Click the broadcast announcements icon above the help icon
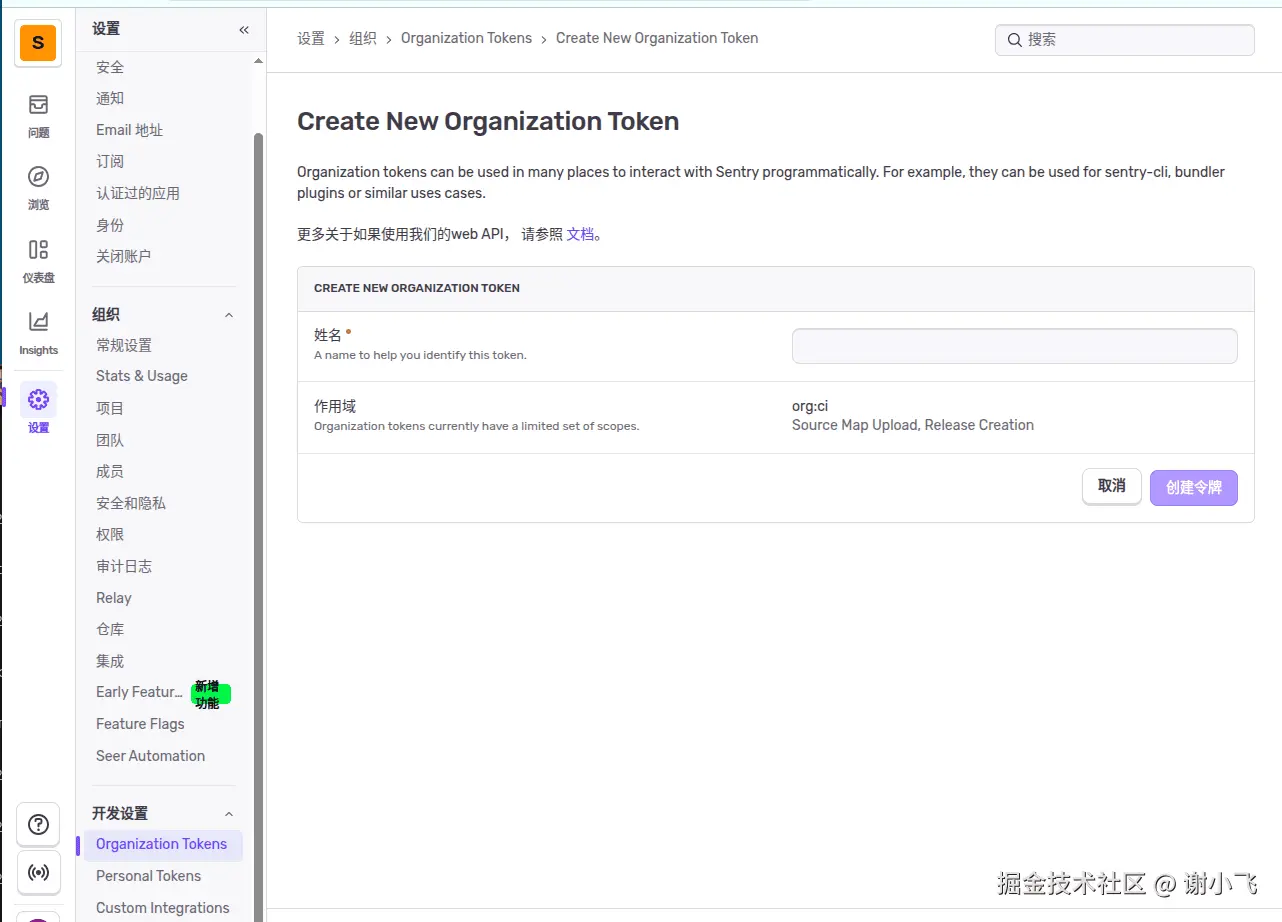 [x=38, y=872]
